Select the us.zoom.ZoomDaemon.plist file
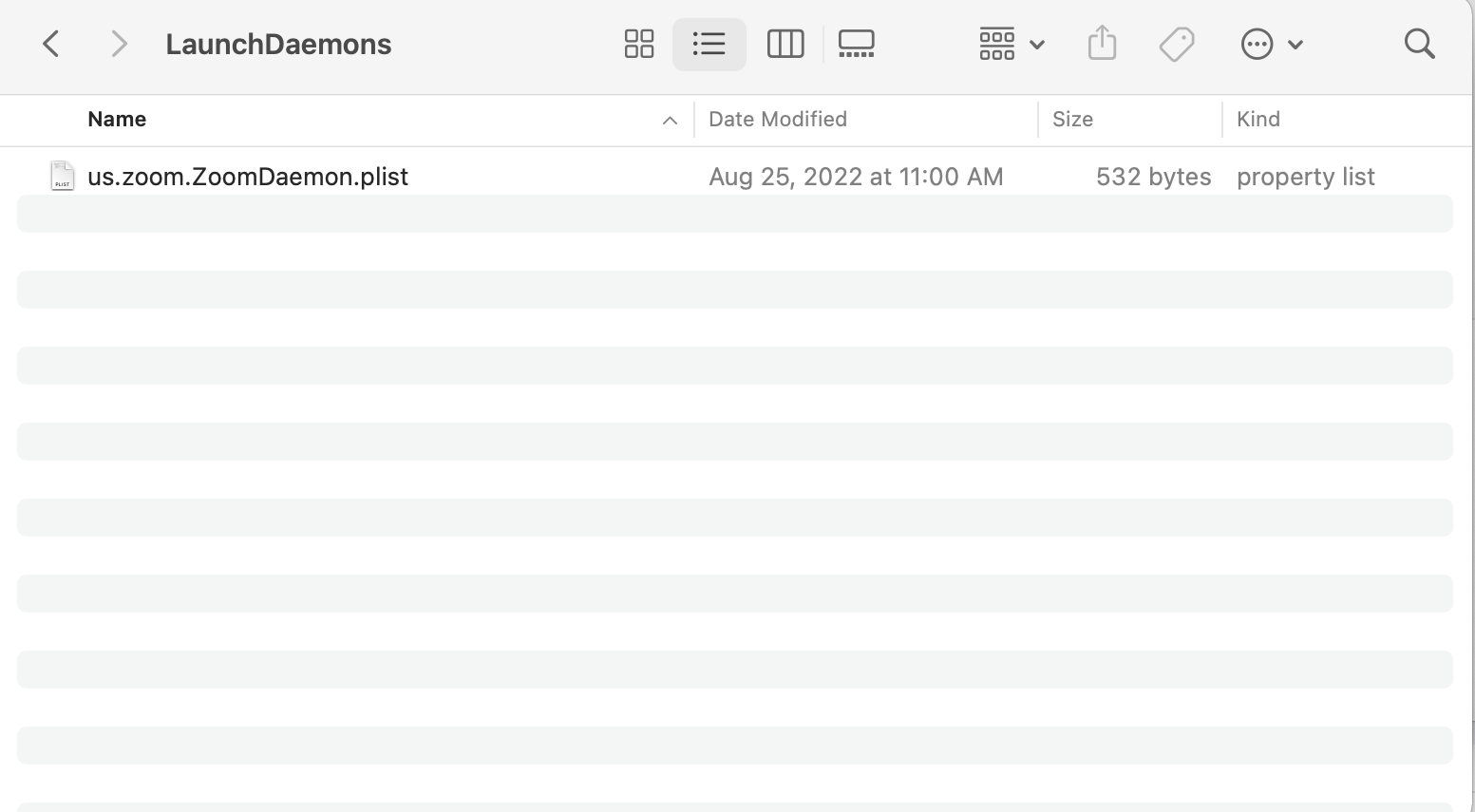The image size is (1475, 812). pyautogui.click(x=248, y=177)
